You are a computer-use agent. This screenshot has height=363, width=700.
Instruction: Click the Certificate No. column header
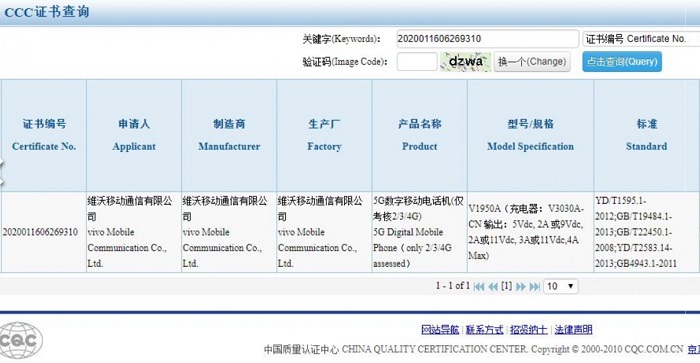point(44,135)
